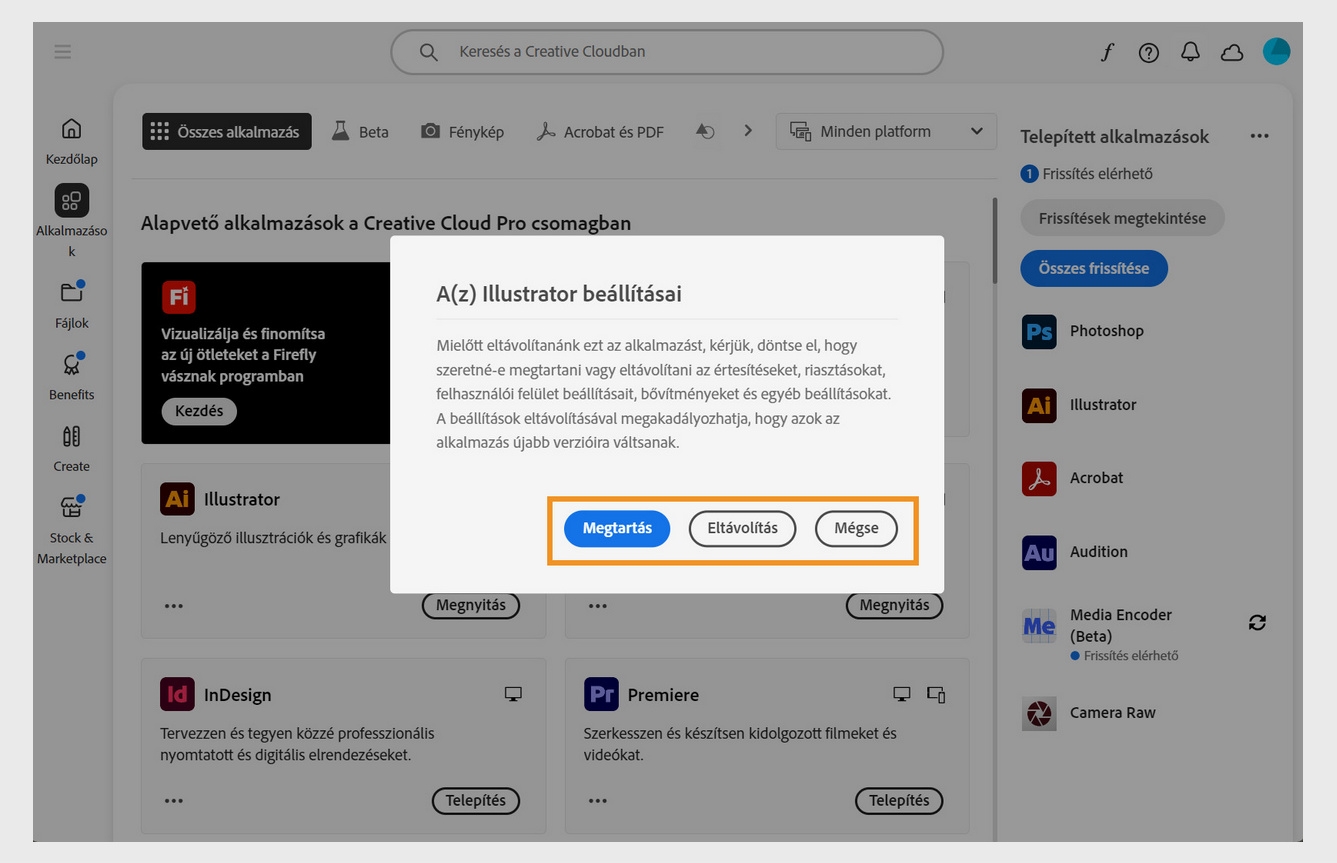Open Benefits in the sidebar

point(72,364)
